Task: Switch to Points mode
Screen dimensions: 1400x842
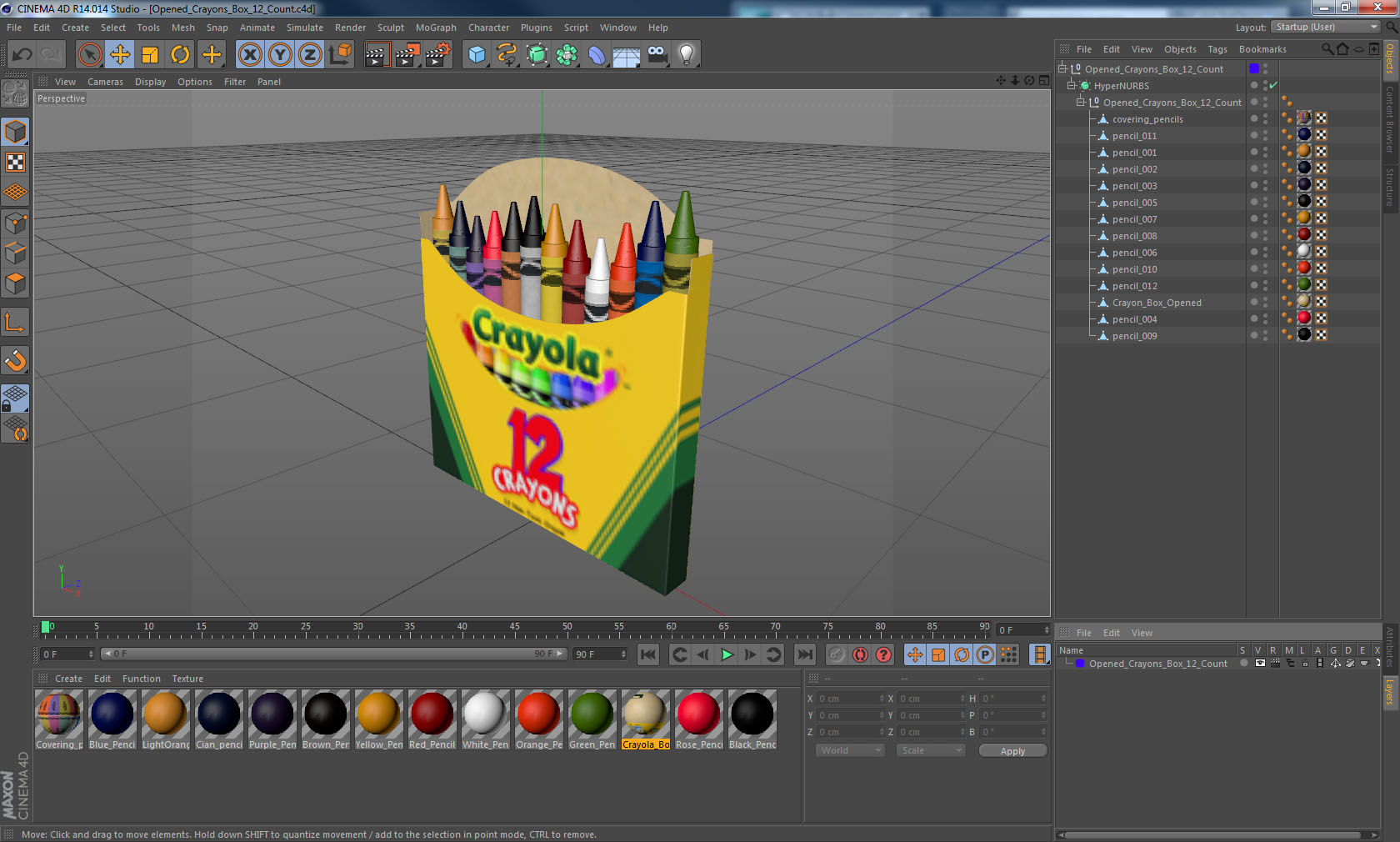Action: [15, 223]
